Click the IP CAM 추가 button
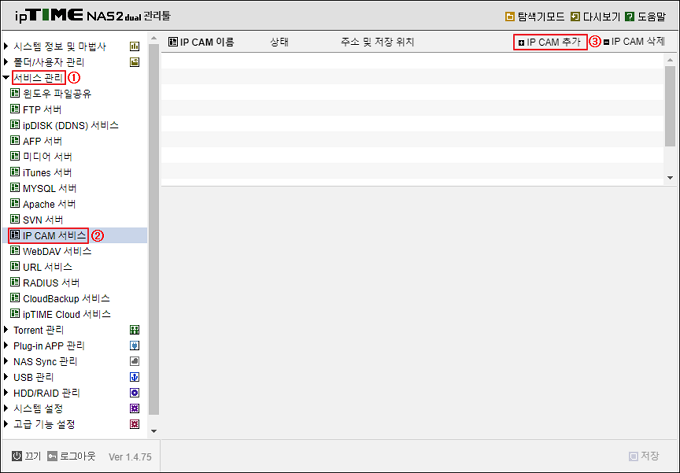 tap(549, 42)
